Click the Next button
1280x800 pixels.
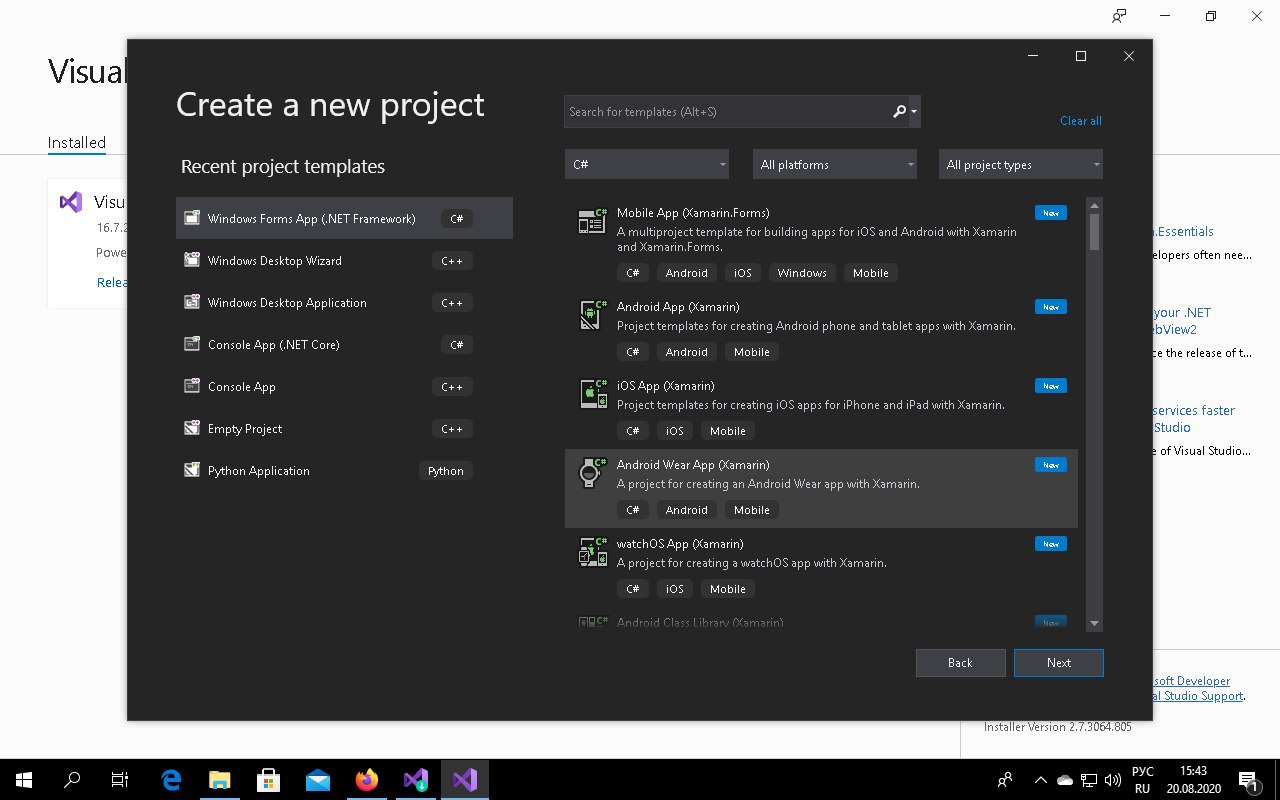click(1059, 663)
